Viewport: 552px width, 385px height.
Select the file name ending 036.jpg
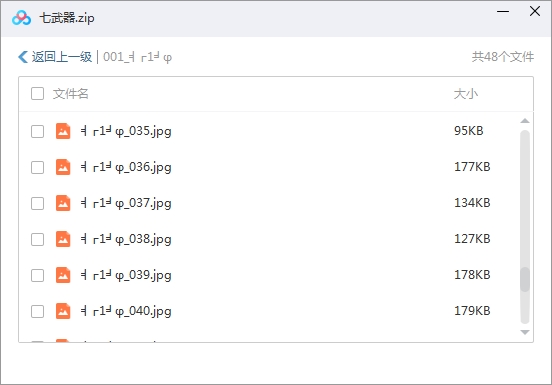[x=126, y=167]
